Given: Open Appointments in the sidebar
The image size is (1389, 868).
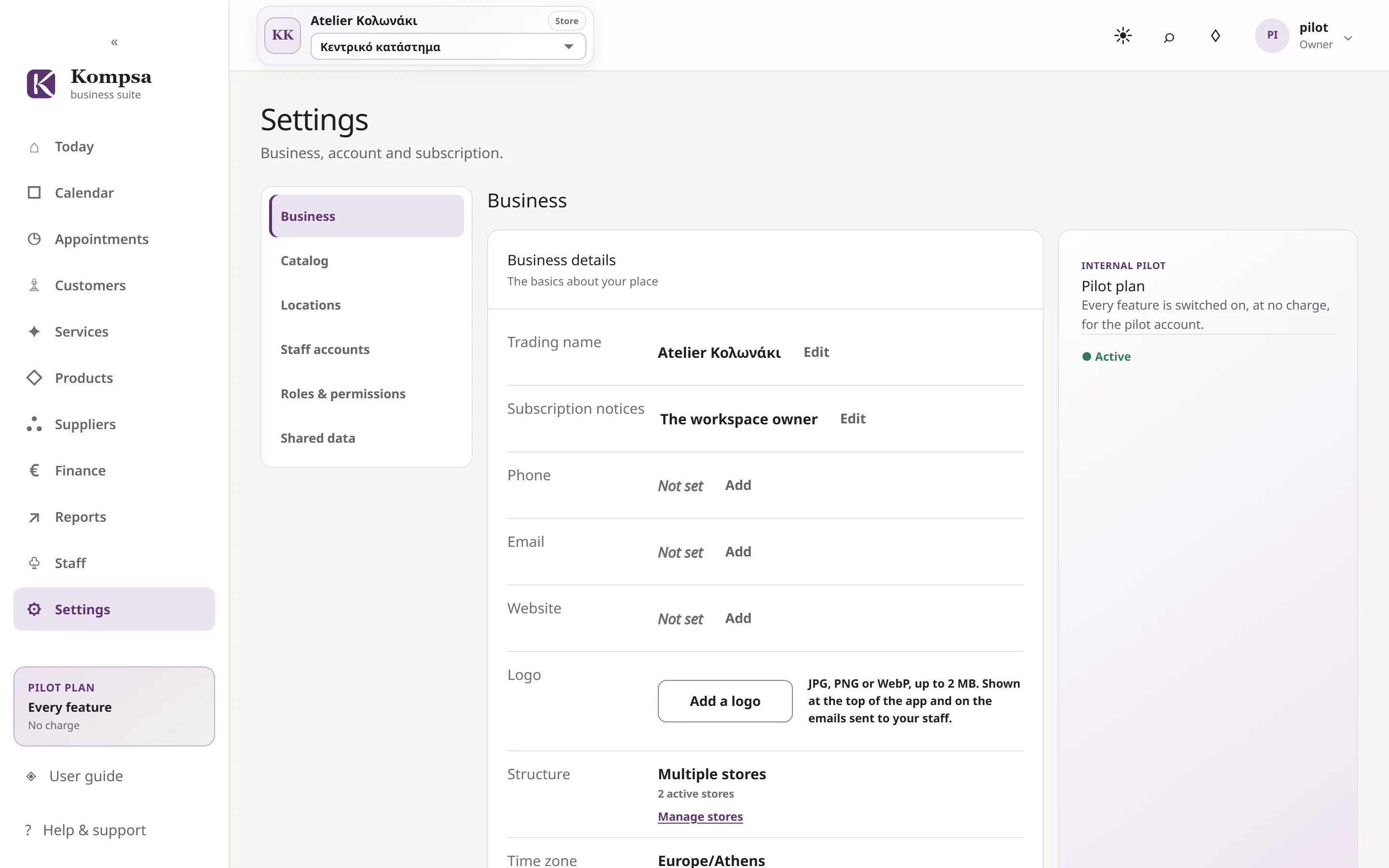Looking at the screenshot, I should pos(114,239).
